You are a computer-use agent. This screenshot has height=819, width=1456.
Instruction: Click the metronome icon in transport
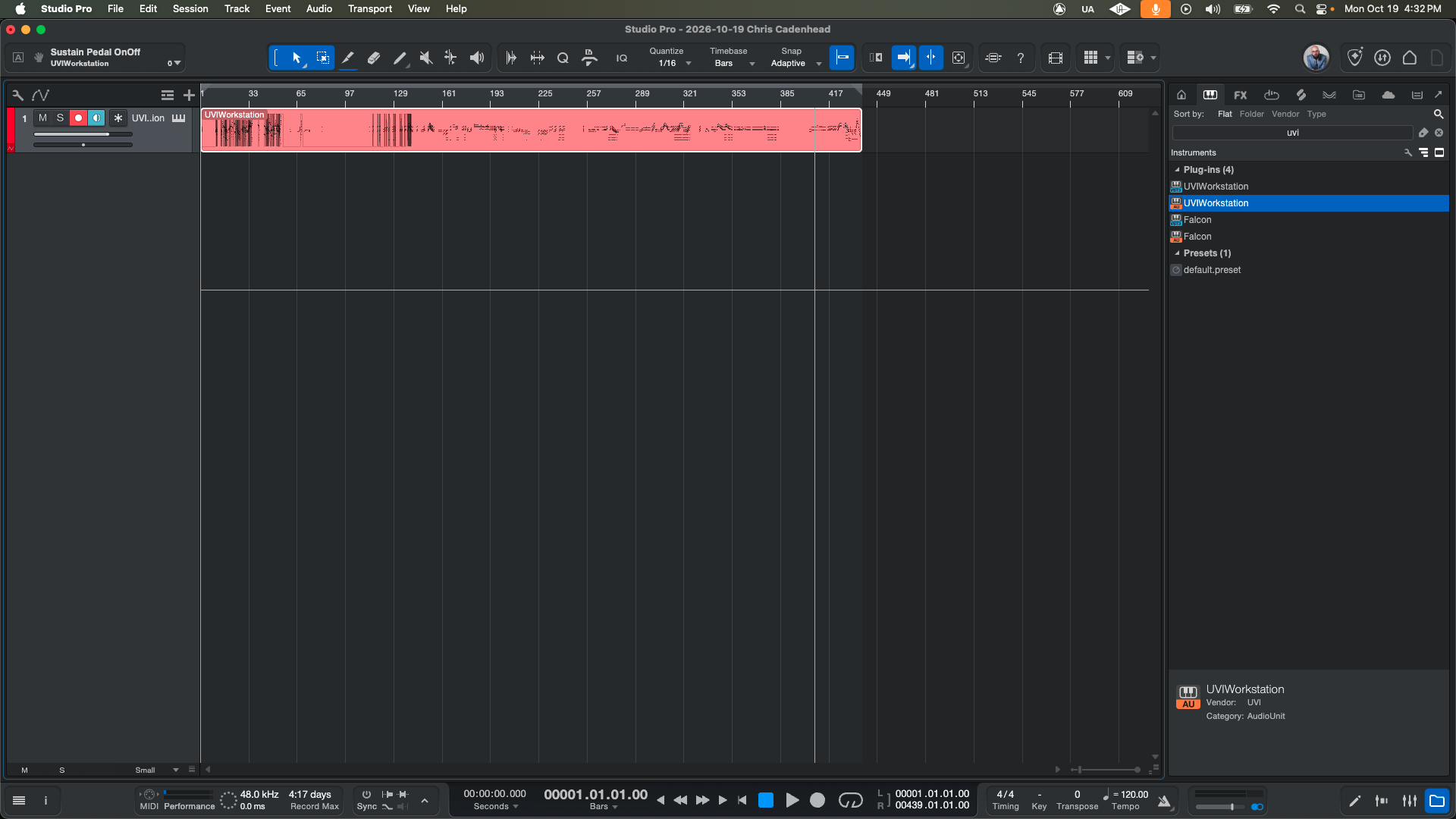1165,801
